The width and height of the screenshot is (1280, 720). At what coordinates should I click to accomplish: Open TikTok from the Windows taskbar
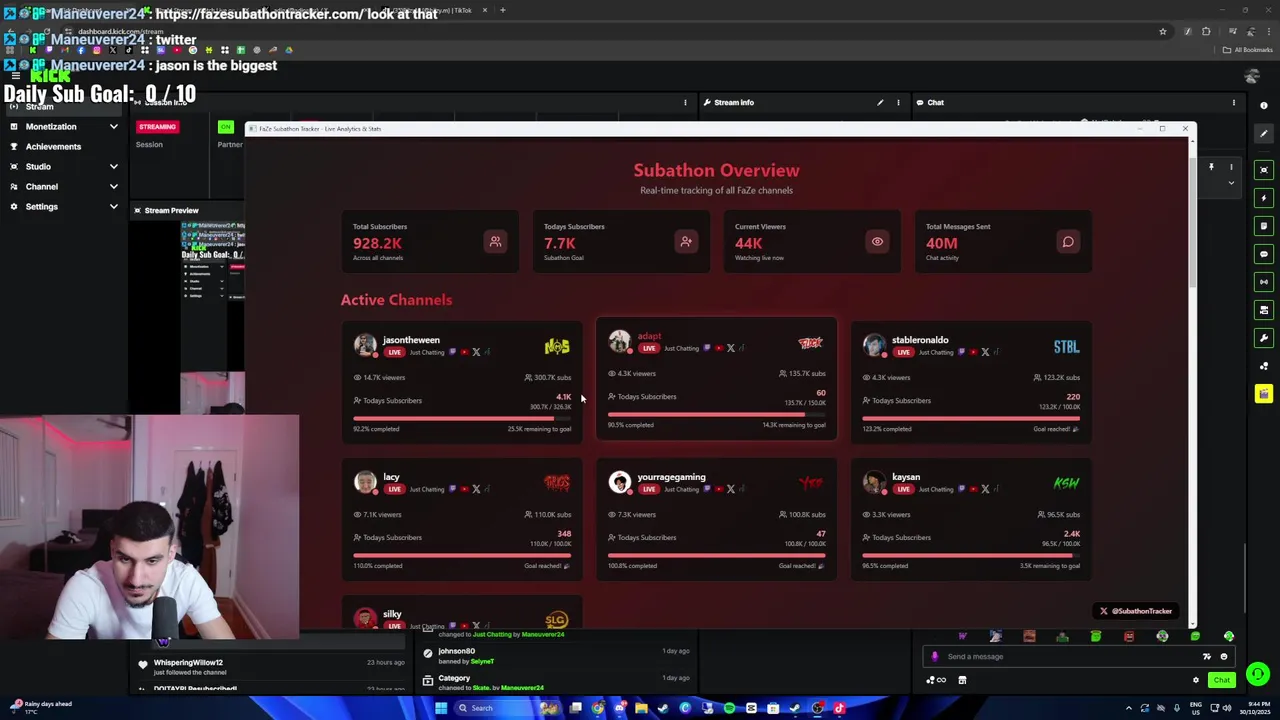(x=838, y=708)
